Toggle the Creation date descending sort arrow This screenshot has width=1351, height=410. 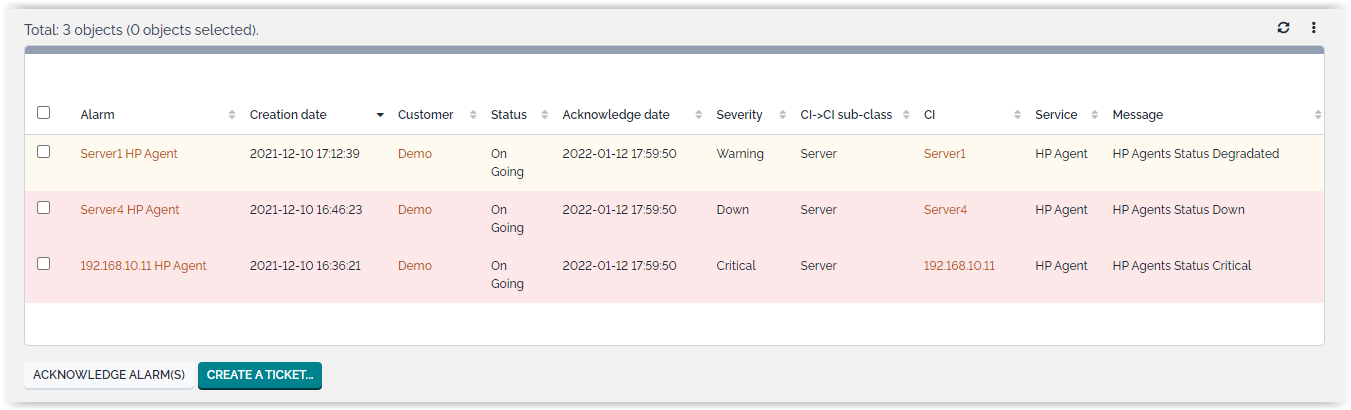(x=380, y=115)
